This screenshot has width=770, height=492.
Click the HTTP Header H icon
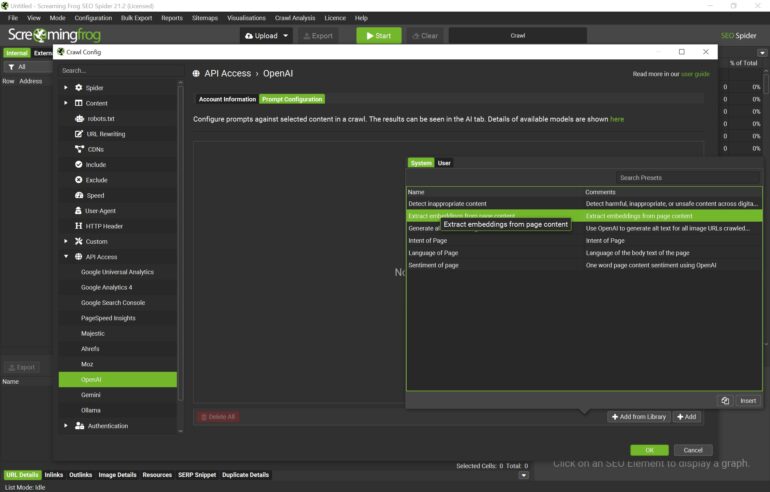click(x=79, y=226)
